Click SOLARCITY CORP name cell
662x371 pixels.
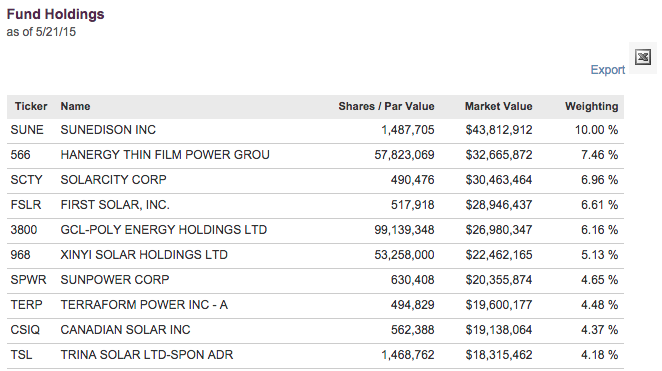(x=114, y=180)
